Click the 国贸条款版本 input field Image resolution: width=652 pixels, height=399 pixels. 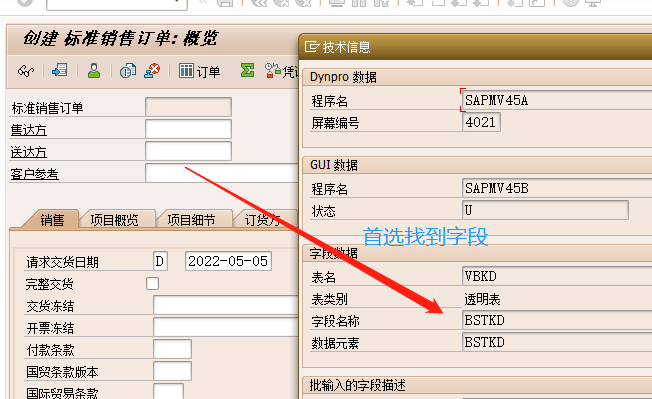172,371
